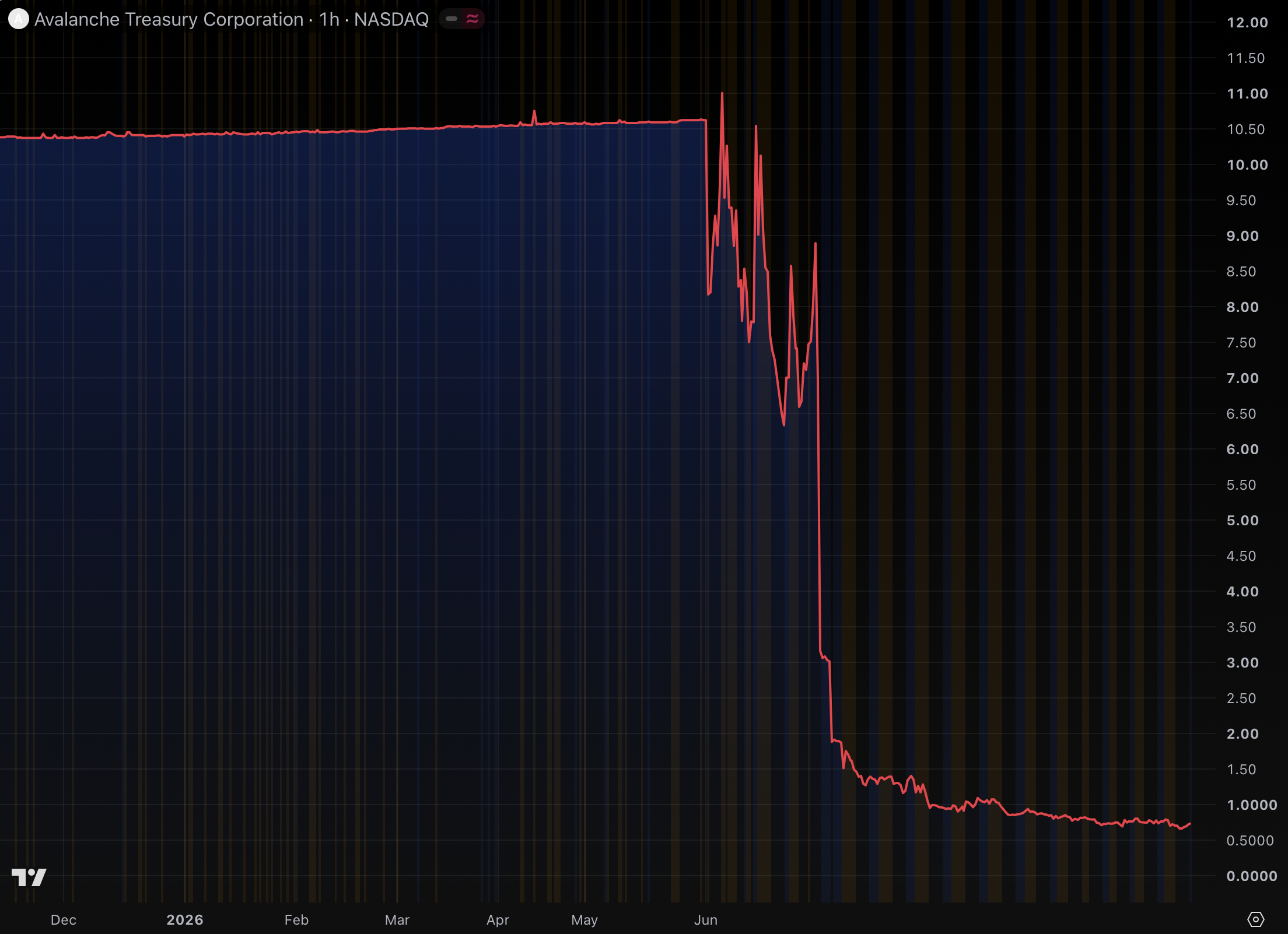Click the TradingView logo
This screenshot has height=934, width=1288.
(x=29, y=877)
